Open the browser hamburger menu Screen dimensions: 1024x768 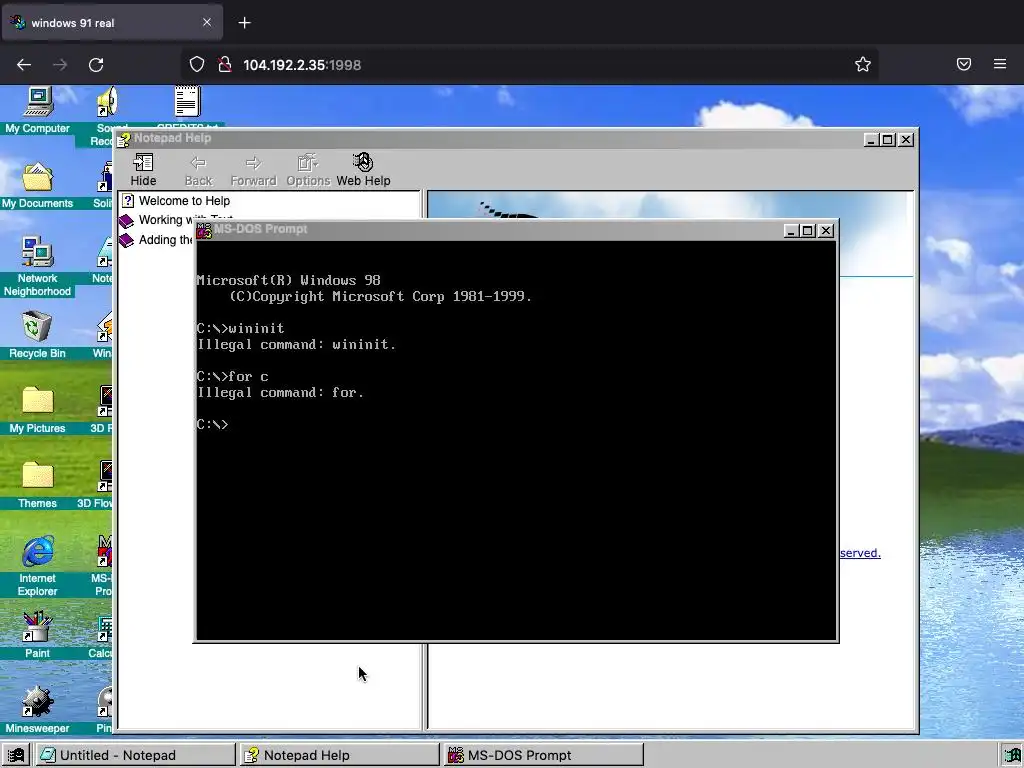click(1000, 64)
